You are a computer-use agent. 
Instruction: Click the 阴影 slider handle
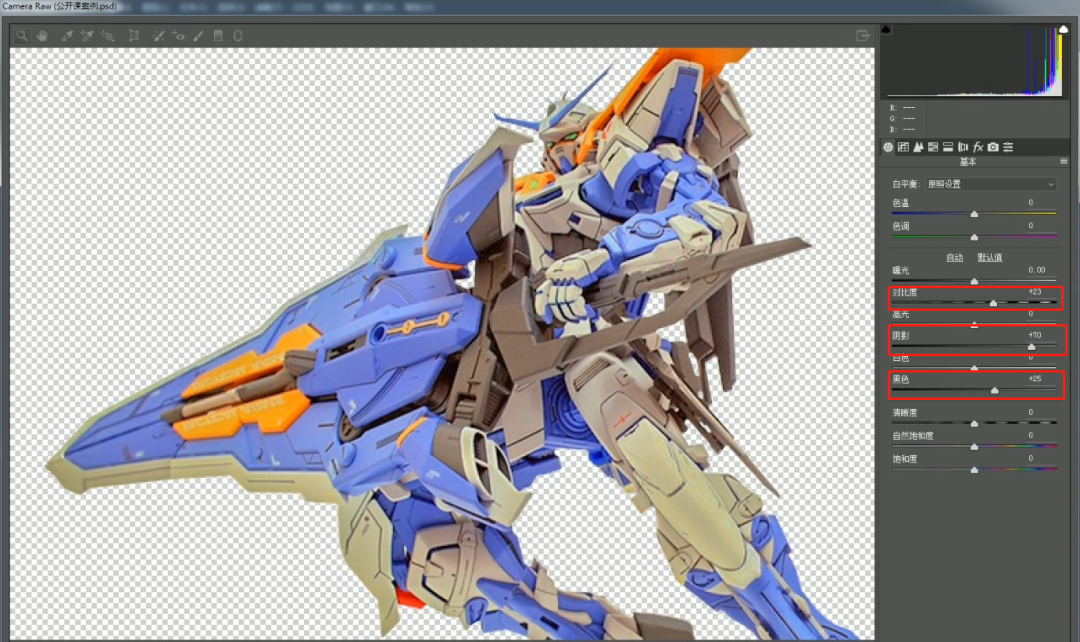(x=1031, y=346)
